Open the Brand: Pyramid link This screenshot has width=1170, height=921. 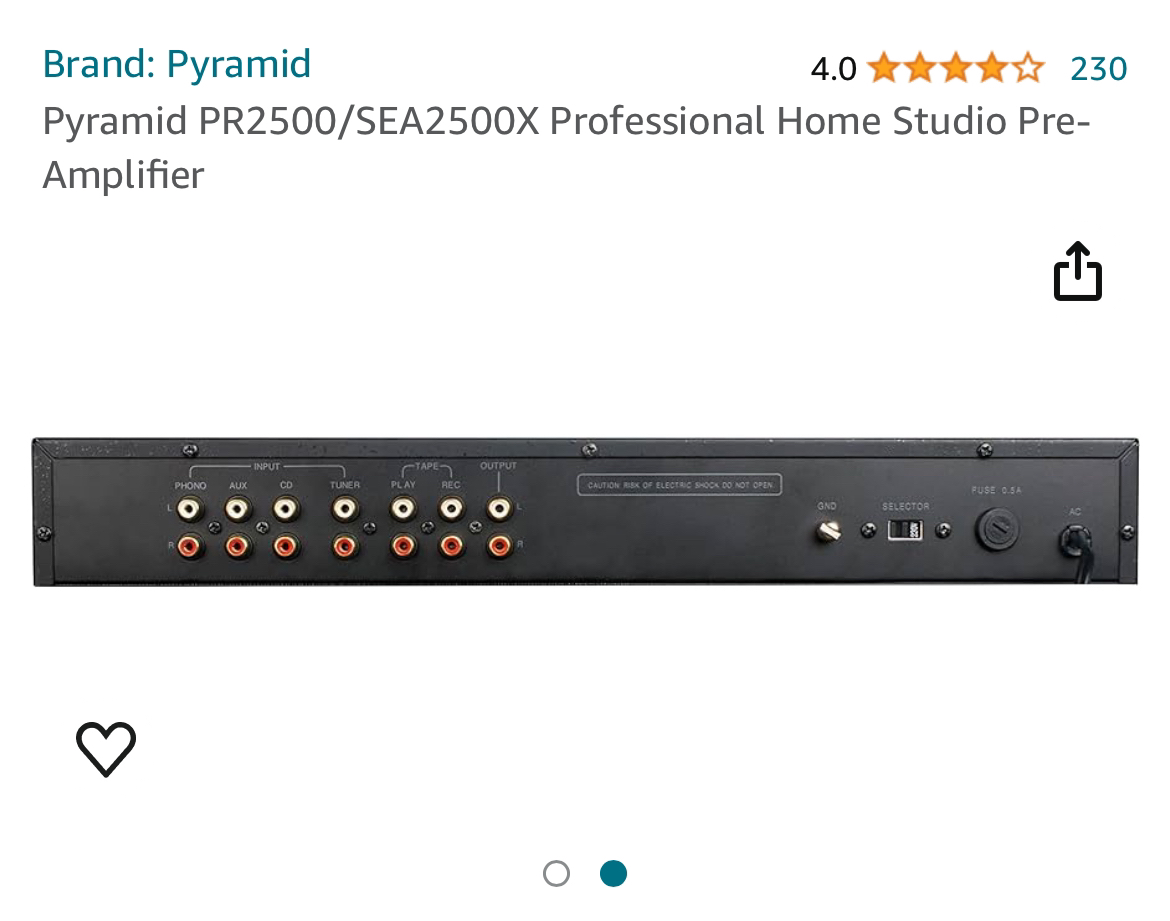point(176,64)
